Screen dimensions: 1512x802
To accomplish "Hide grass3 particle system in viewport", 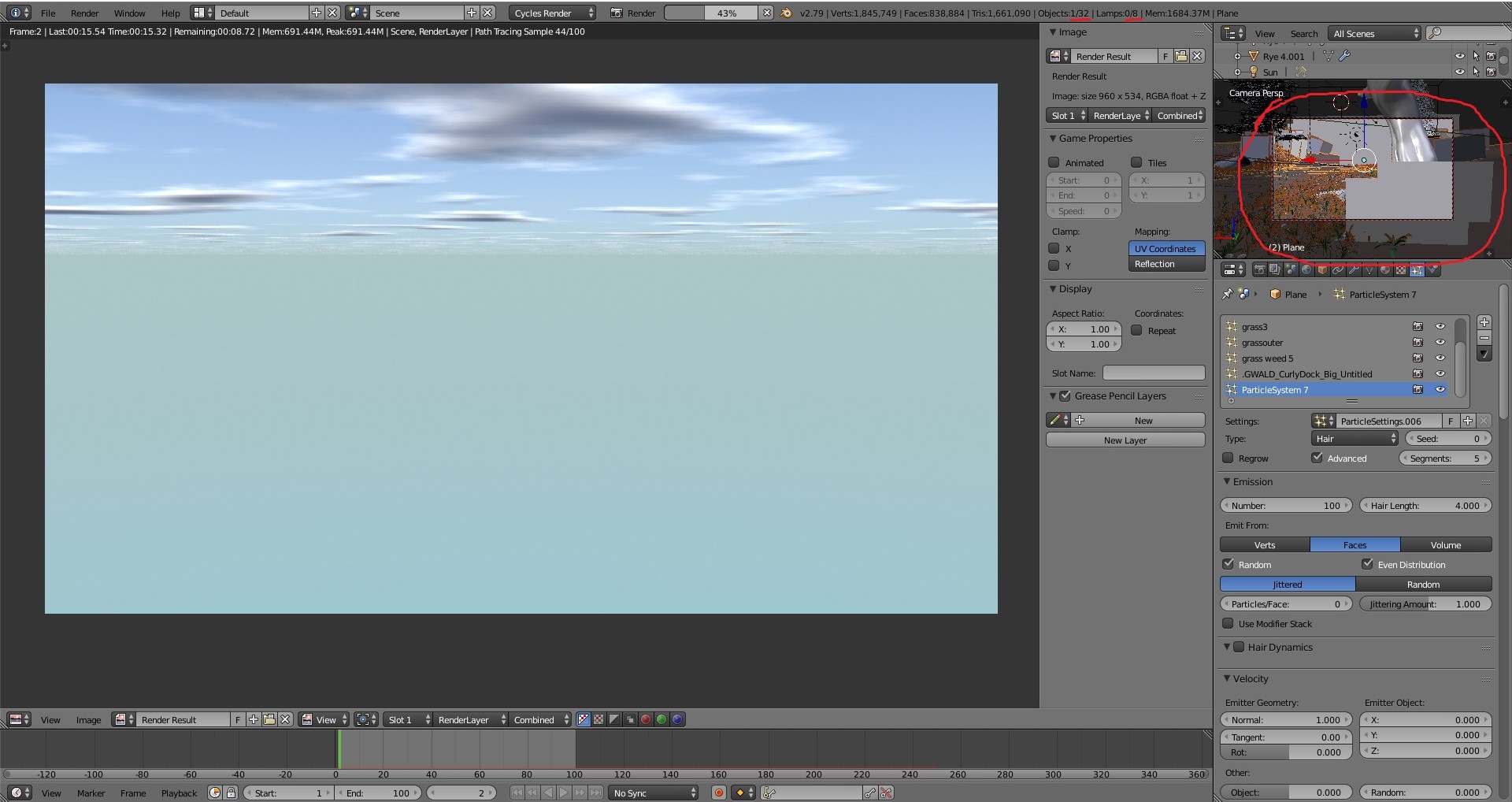I will pos(1441,327).
